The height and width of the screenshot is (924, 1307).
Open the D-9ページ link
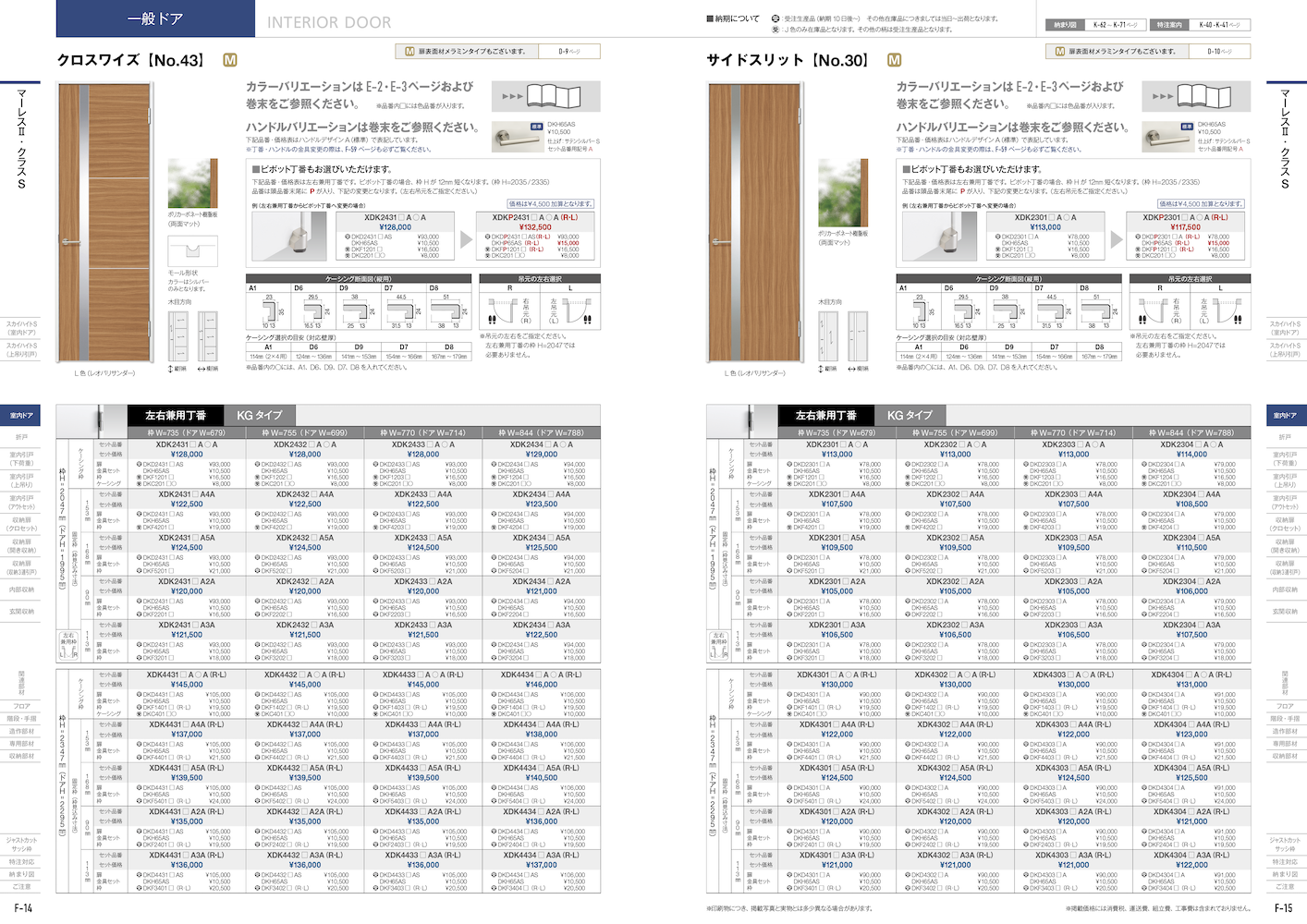point(571,52)
